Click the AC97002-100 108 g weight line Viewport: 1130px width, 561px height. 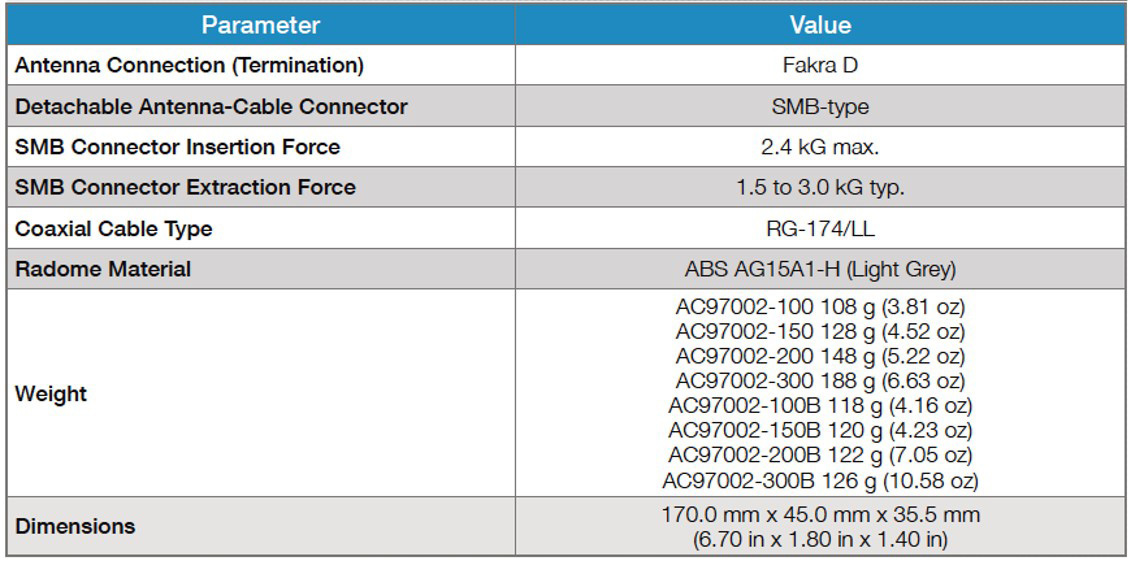(x=820, y=306)
